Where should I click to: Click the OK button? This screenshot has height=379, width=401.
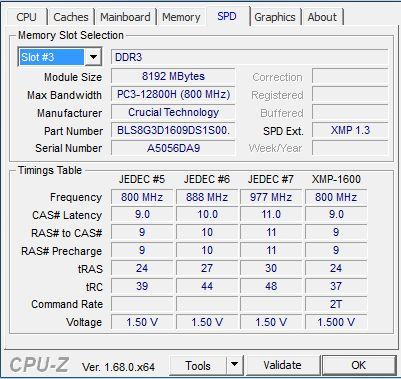[x=359, y=365]
